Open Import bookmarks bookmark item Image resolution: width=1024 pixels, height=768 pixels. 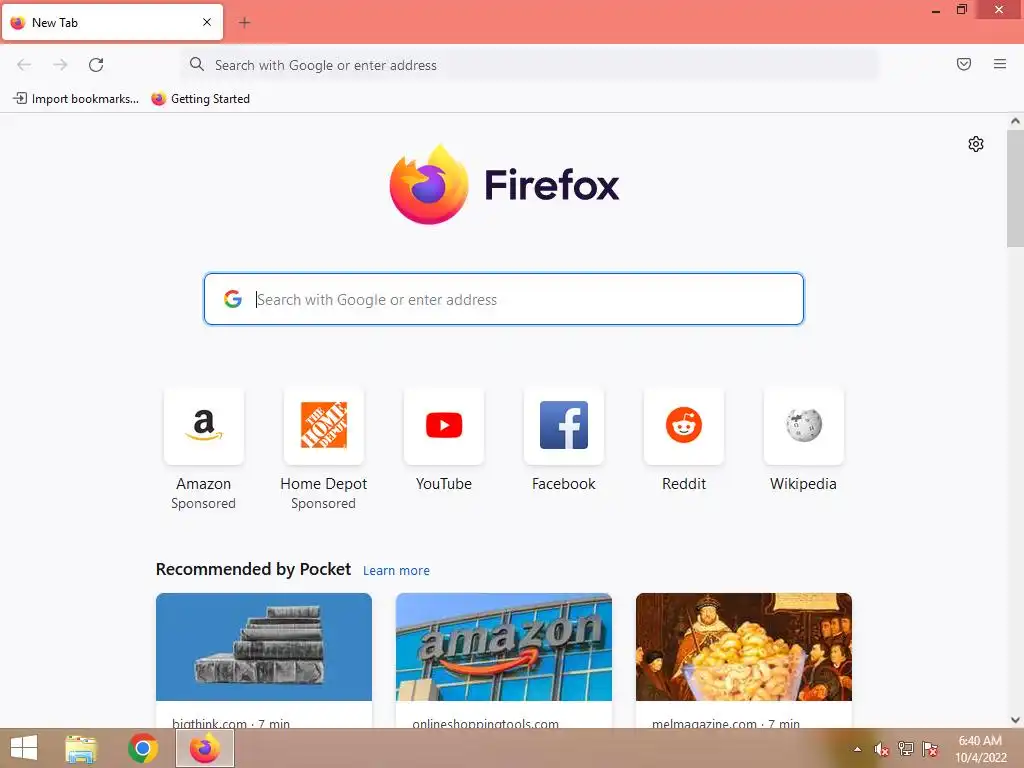[x=76, y=99]
